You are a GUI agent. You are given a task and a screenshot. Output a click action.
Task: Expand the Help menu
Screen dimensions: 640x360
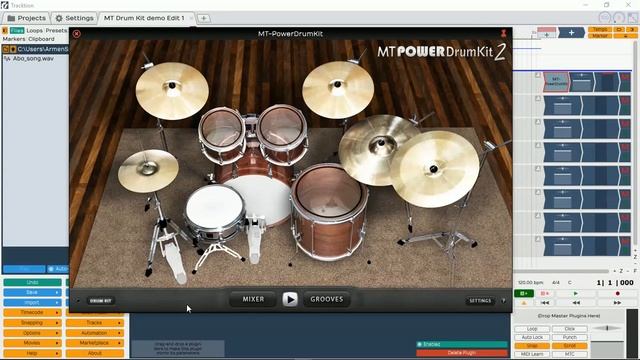pyautogui.click(x=32, y=353)
